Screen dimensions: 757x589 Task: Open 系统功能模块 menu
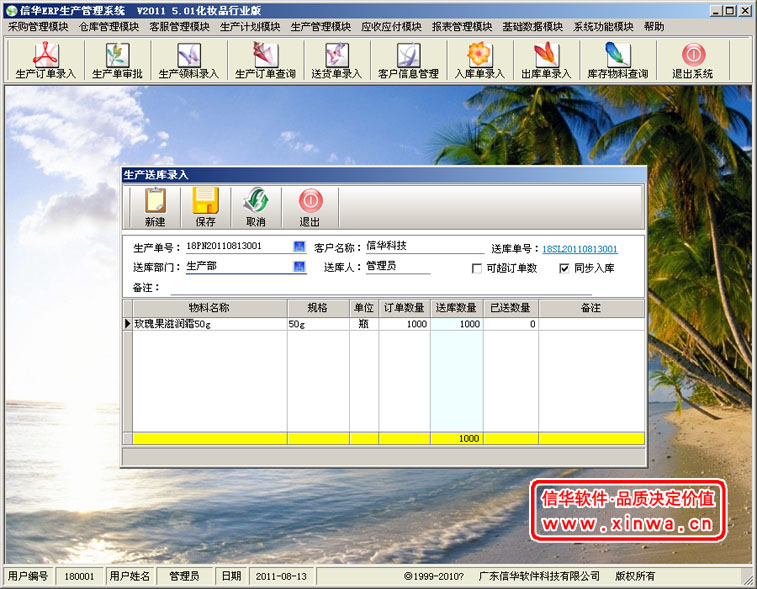[603, 27]
